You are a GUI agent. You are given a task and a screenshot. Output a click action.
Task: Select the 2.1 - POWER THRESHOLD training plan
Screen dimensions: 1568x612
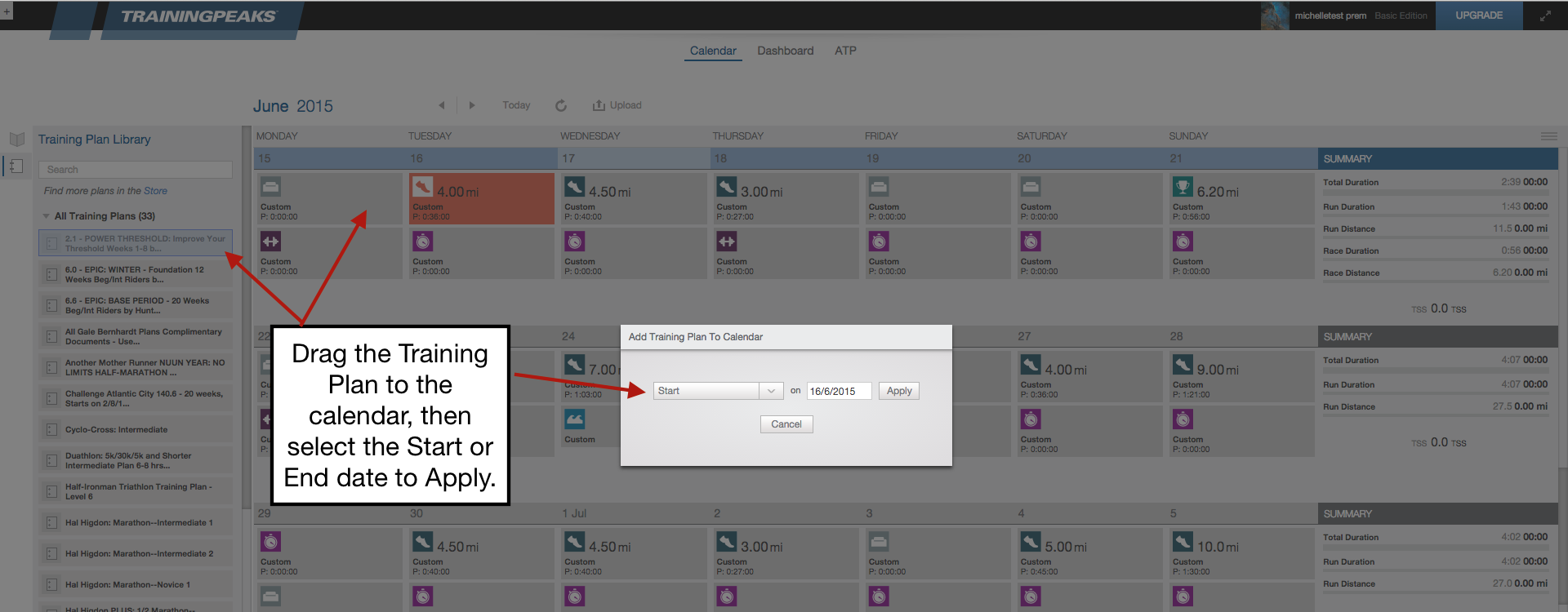pos(136,243)
